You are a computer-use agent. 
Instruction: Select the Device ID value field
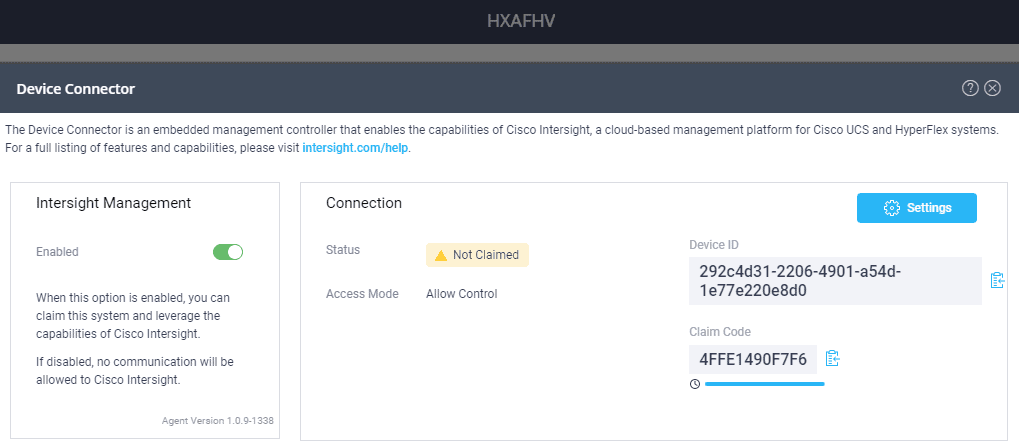(x=835, y=281)
